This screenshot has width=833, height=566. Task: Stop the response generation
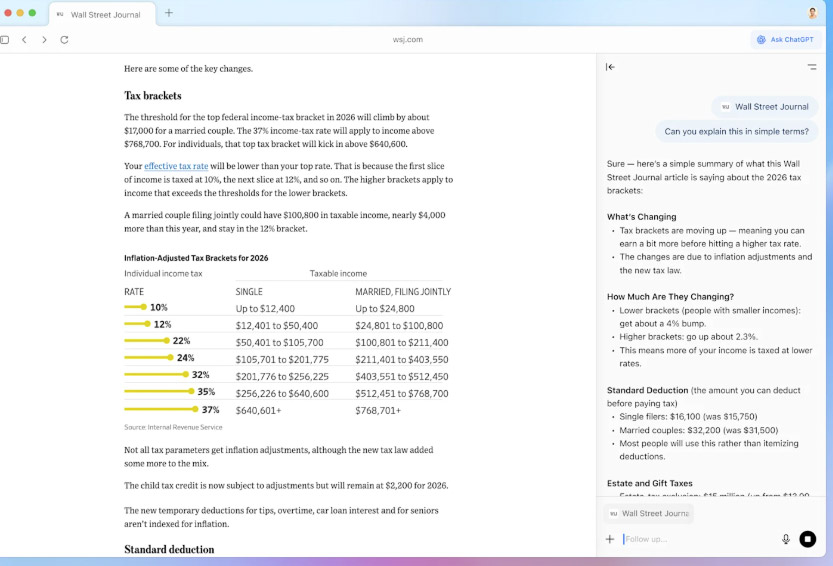808,539
